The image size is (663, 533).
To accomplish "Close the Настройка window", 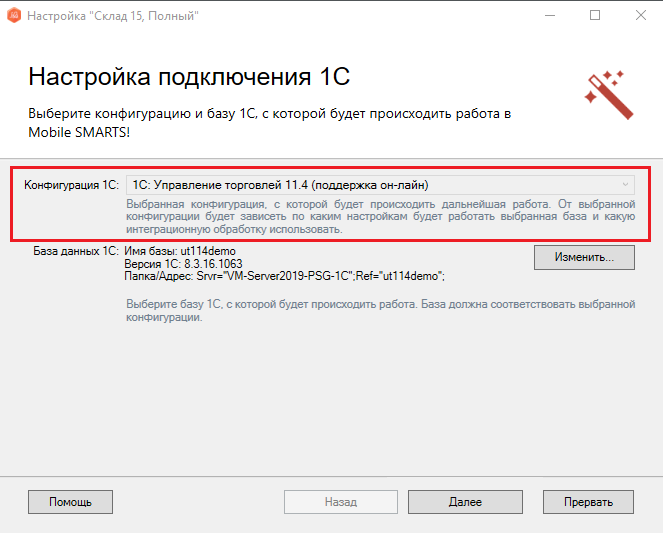I will click(x=641, y=16).
